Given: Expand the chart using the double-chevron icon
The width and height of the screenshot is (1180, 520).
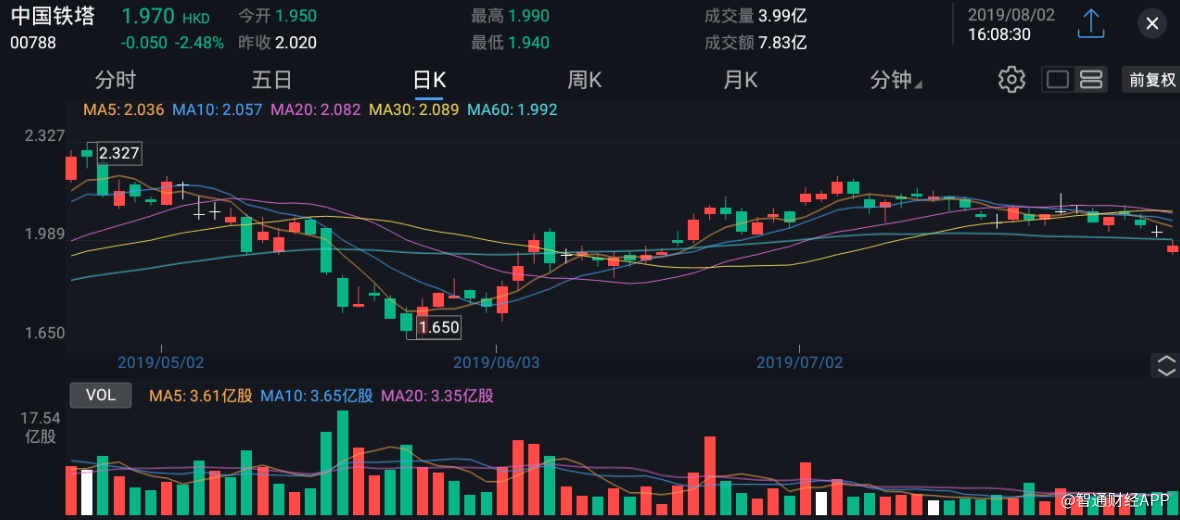Looking at the screenshot, I should 1166,365.
